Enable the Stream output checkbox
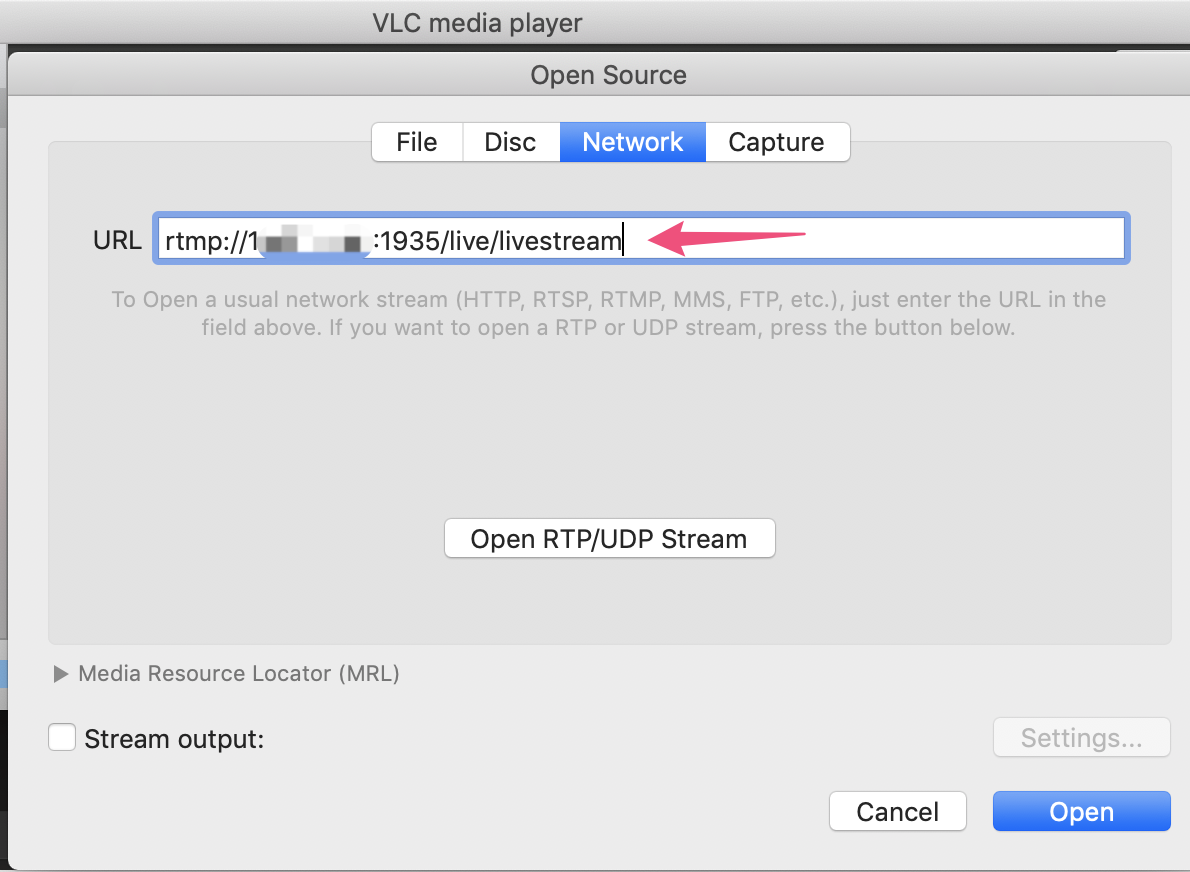 pyautogui.click(x=62, y=738)
